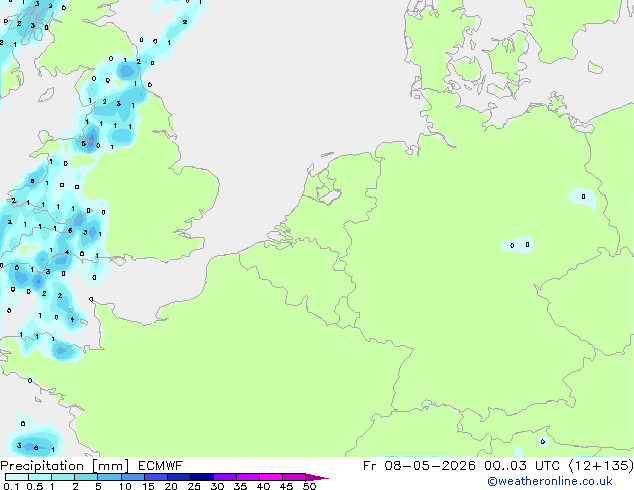
Task: Click legend scale label '15'
Action: (148, 486)
